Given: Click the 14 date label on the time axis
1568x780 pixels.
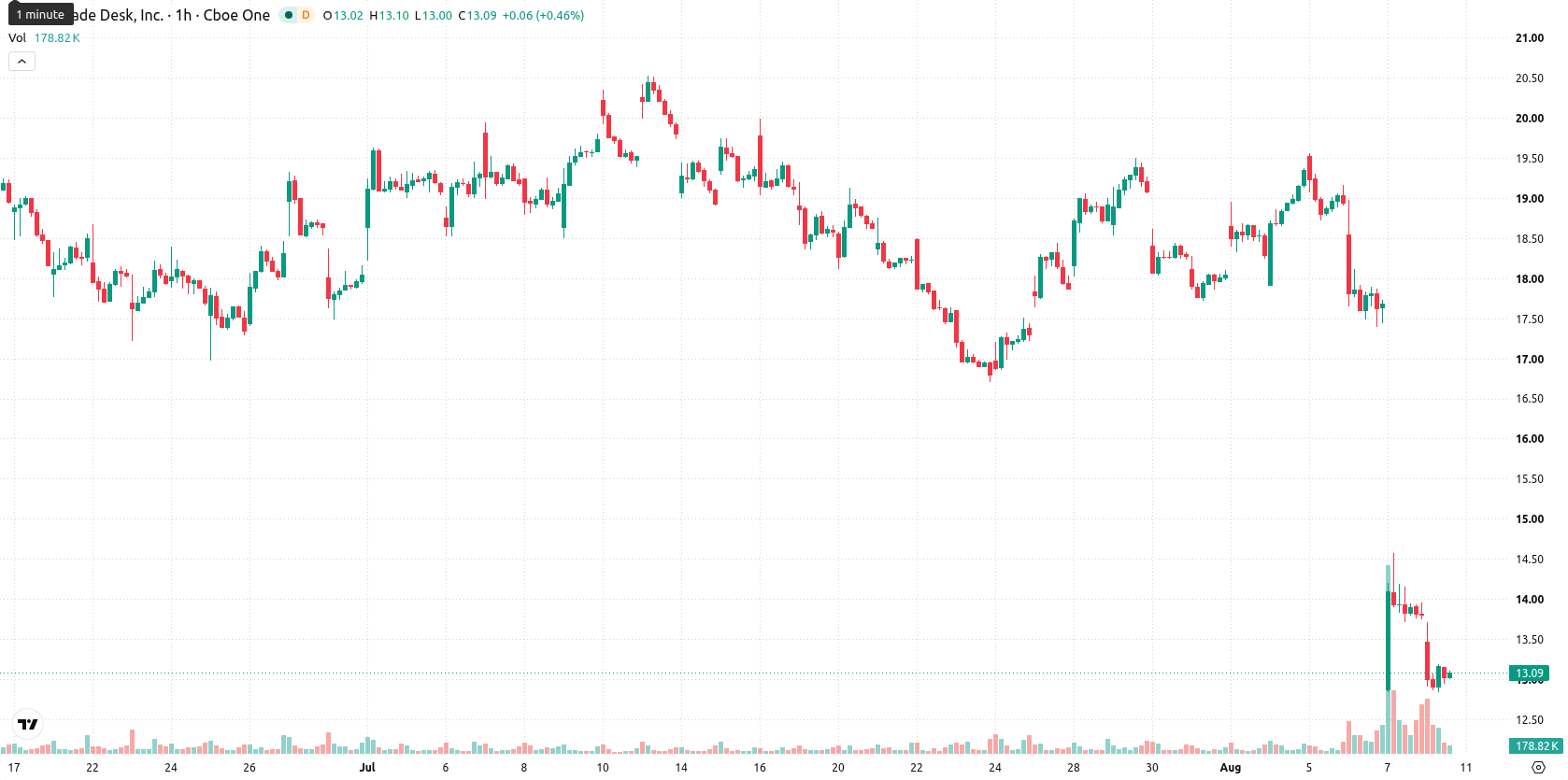Looking at the screenshot, I should [681, 768].
